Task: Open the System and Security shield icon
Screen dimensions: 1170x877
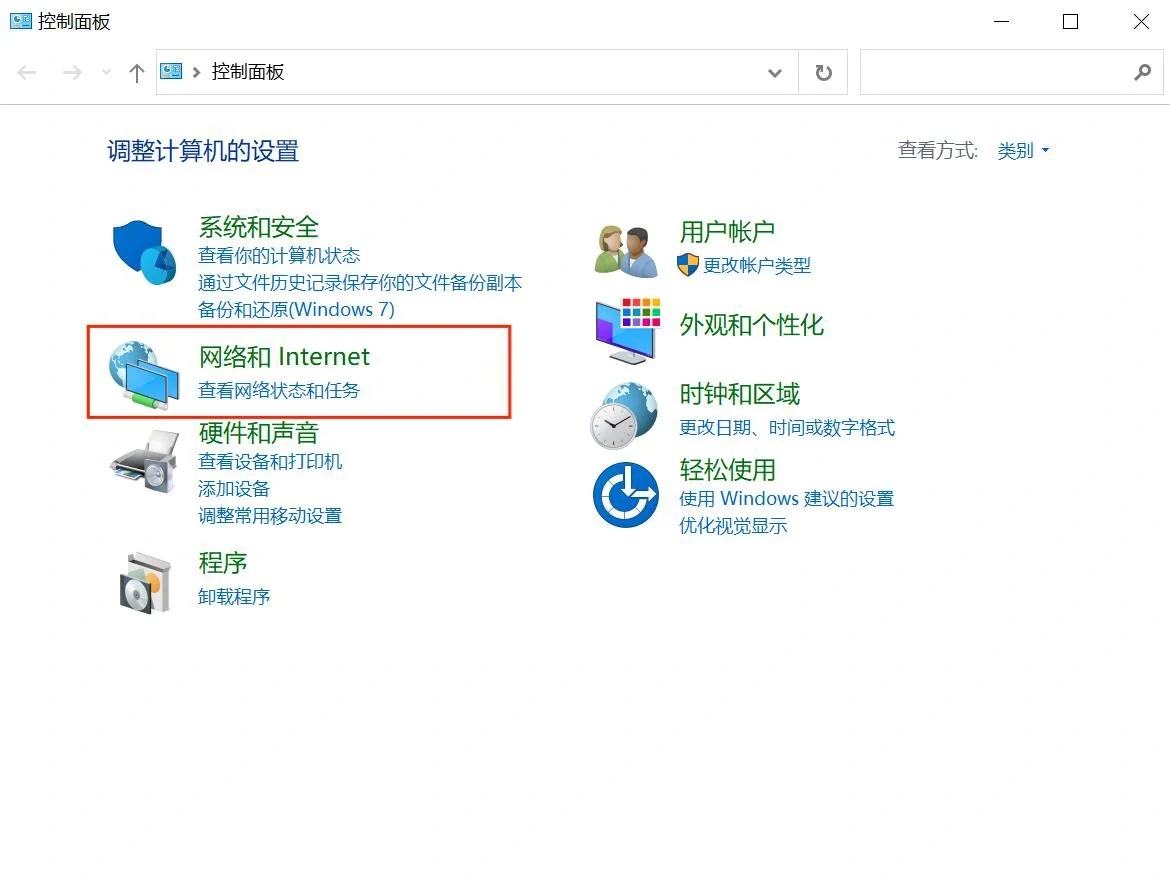Action: pyautogui.click(x=143, y=250)
